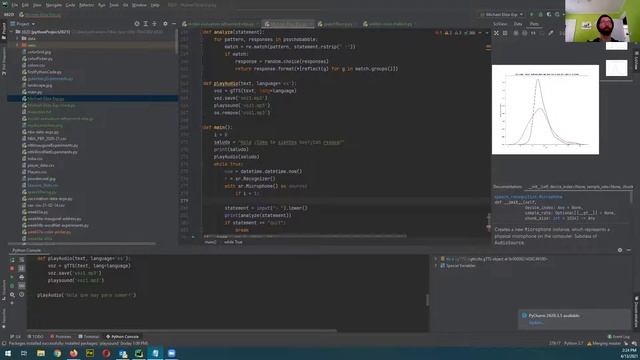The width and height of the screenshot is (640, 360).
Task: Click the green Run button in toolbar
Action: click(531, 14)
